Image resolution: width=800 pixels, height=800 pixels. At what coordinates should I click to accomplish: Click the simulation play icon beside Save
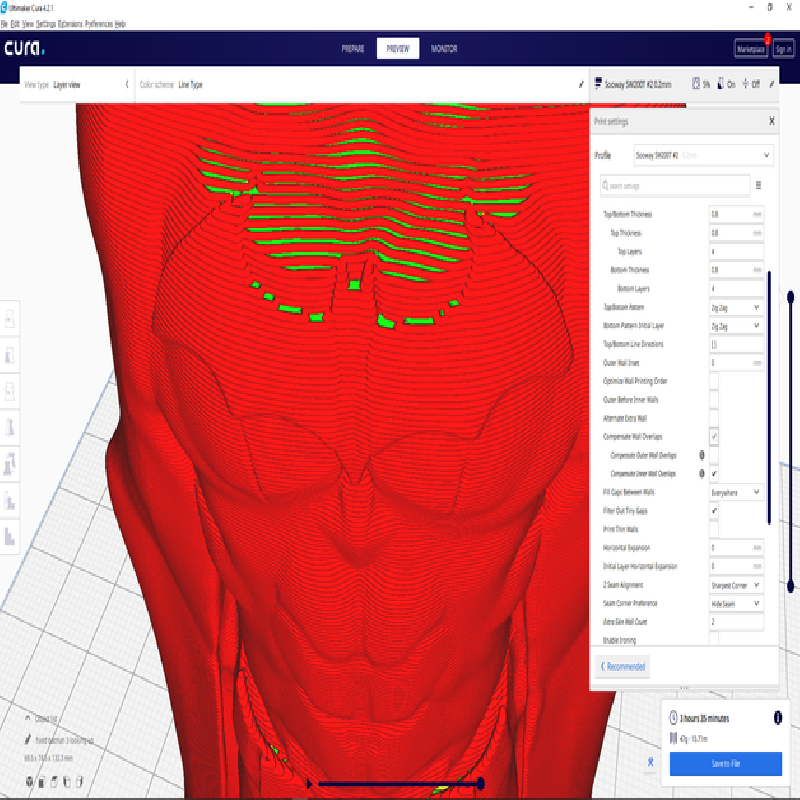click(x=651, y=763)
